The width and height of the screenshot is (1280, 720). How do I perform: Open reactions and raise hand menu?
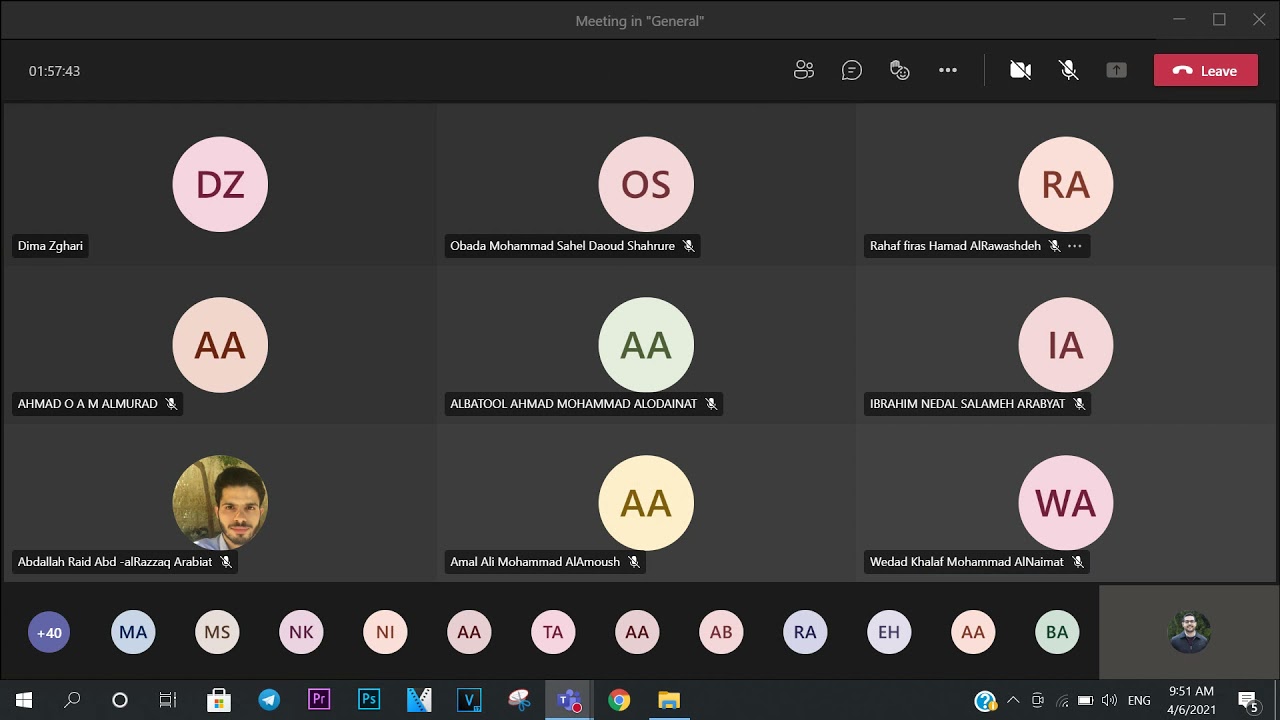900,70
